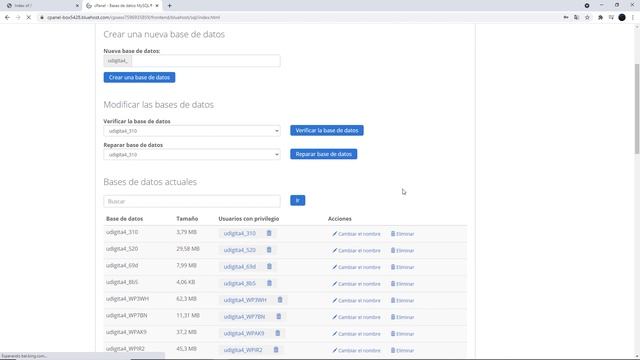Click the '62,3 MB' size cell
Screen dimensions: 640x360
pos(187,299)
